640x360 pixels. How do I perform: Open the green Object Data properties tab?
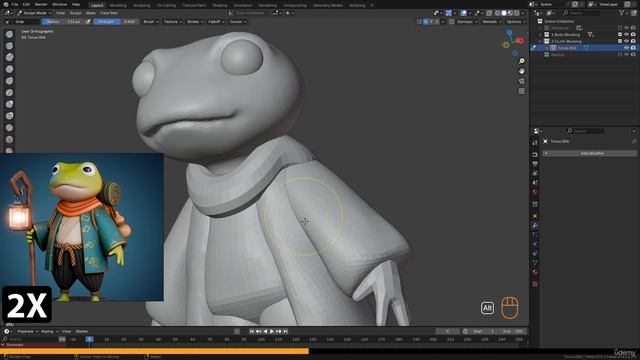tap(535, 262)
